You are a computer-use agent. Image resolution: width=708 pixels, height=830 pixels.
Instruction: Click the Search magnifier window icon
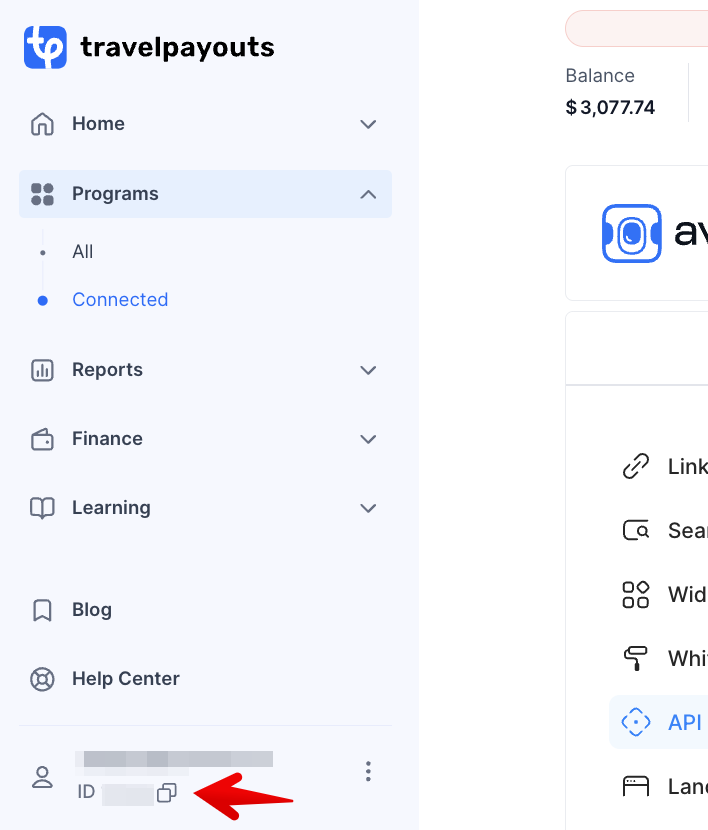pyautogui.click(x=636, y=530)
